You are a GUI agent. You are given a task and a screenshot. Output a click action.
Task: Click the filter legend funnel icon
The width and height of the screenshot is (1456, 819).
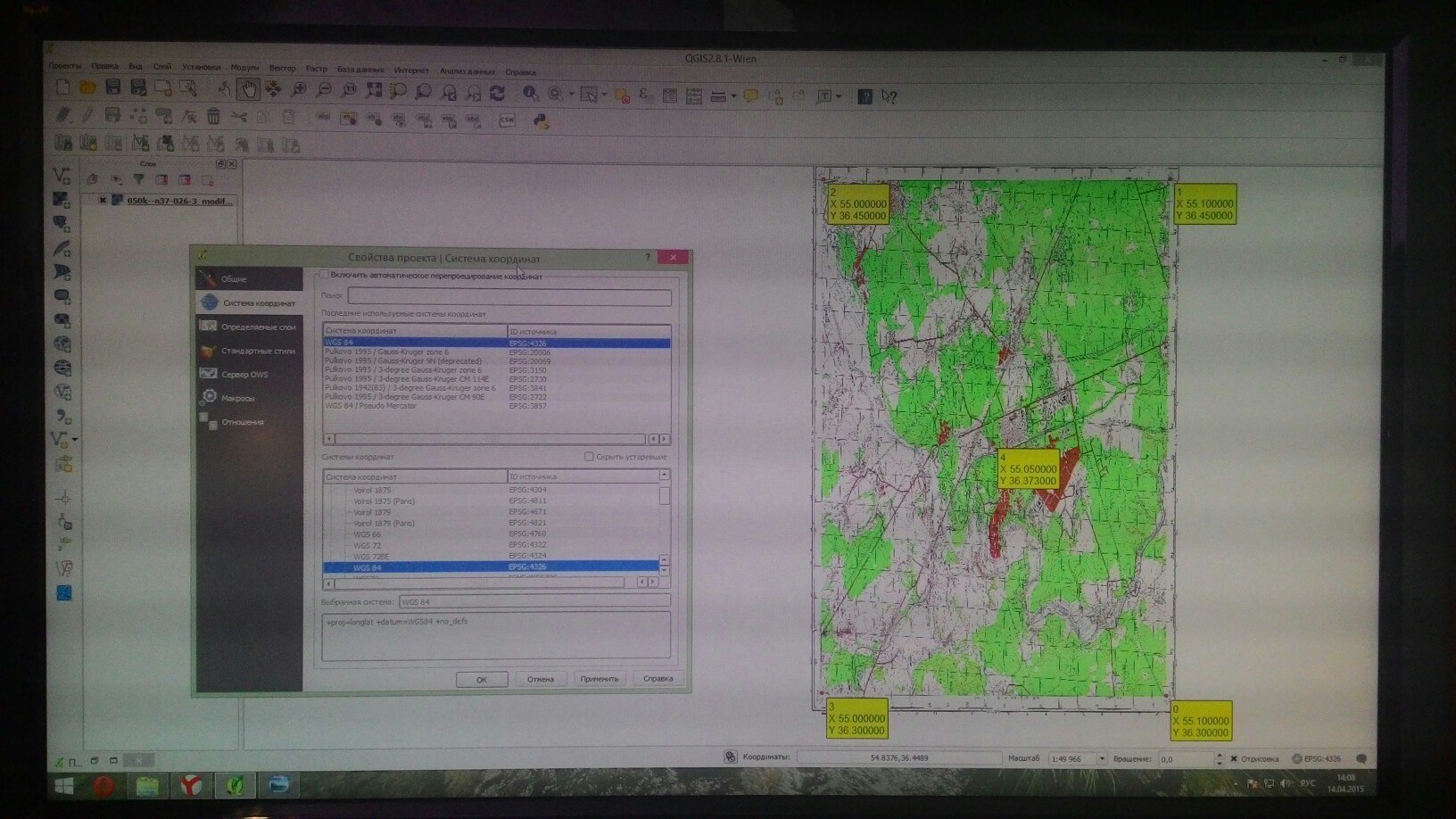(x=138, y=179)
